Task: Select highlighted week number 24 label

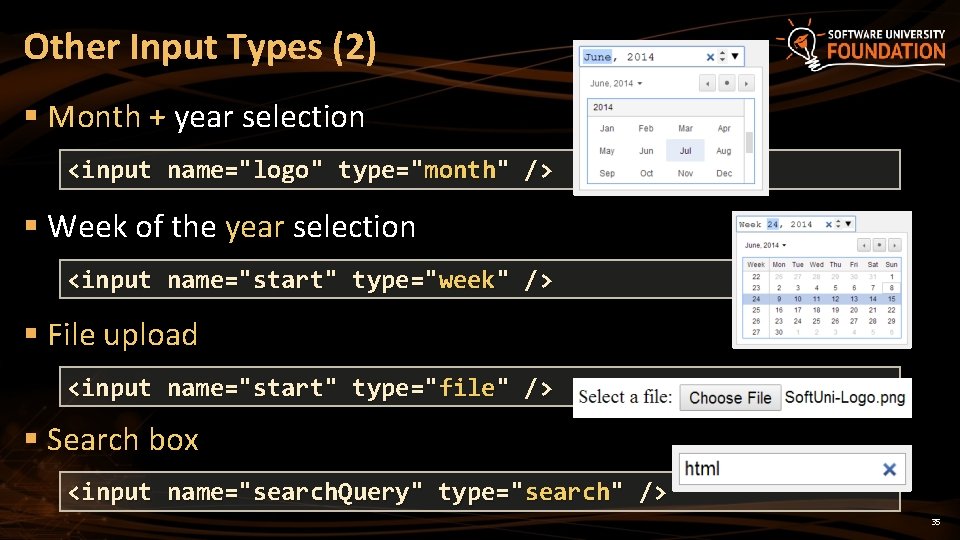Action: pos(756,299)
